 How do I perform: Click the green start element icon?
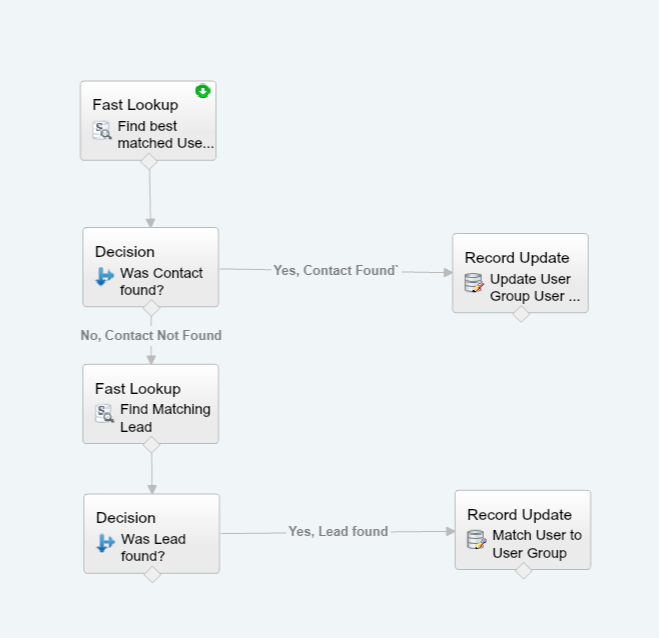tap(203, 91)
